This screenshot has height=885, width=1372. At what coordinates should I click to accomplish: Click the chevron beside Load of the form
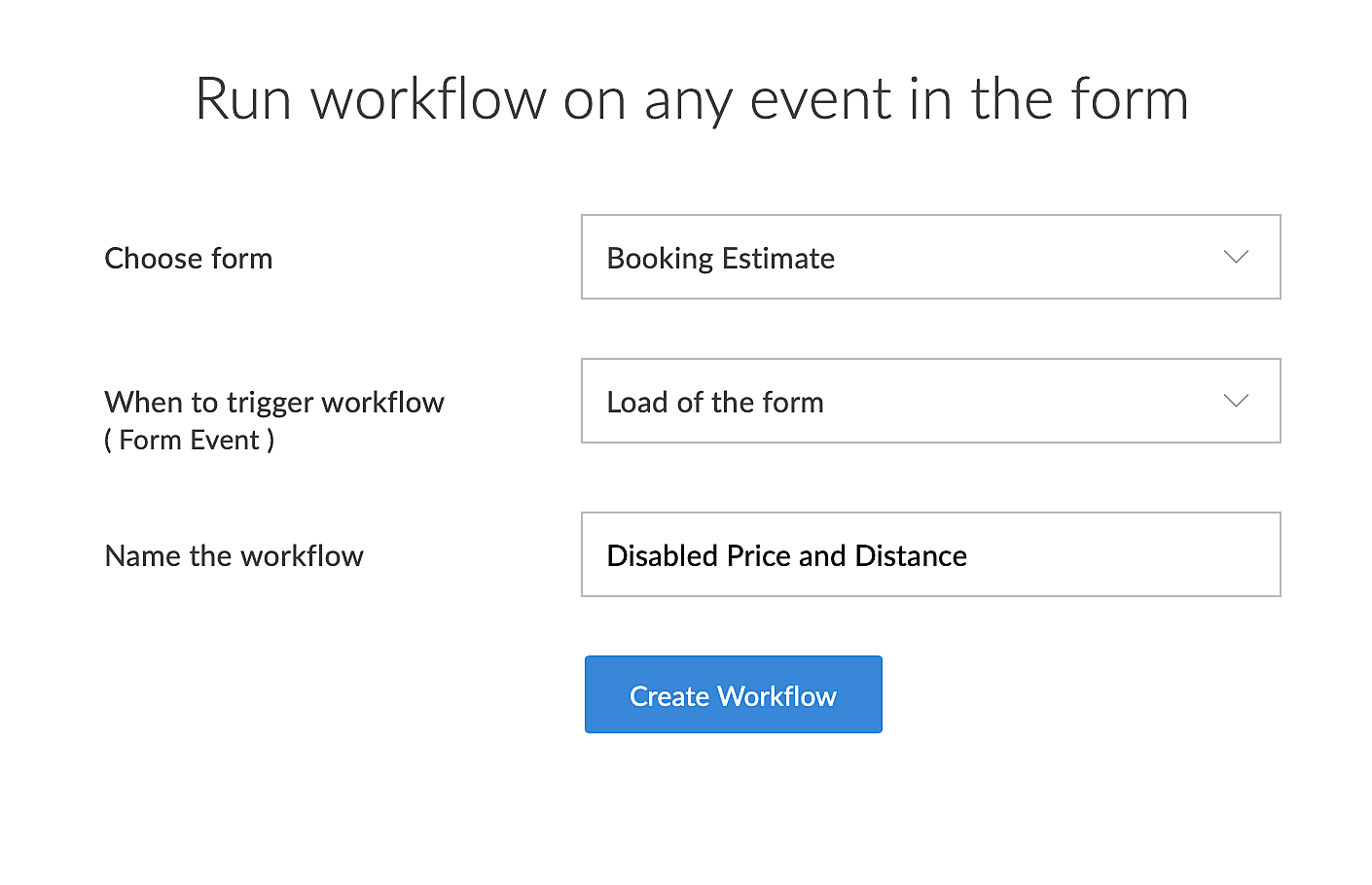(1236, 401)
